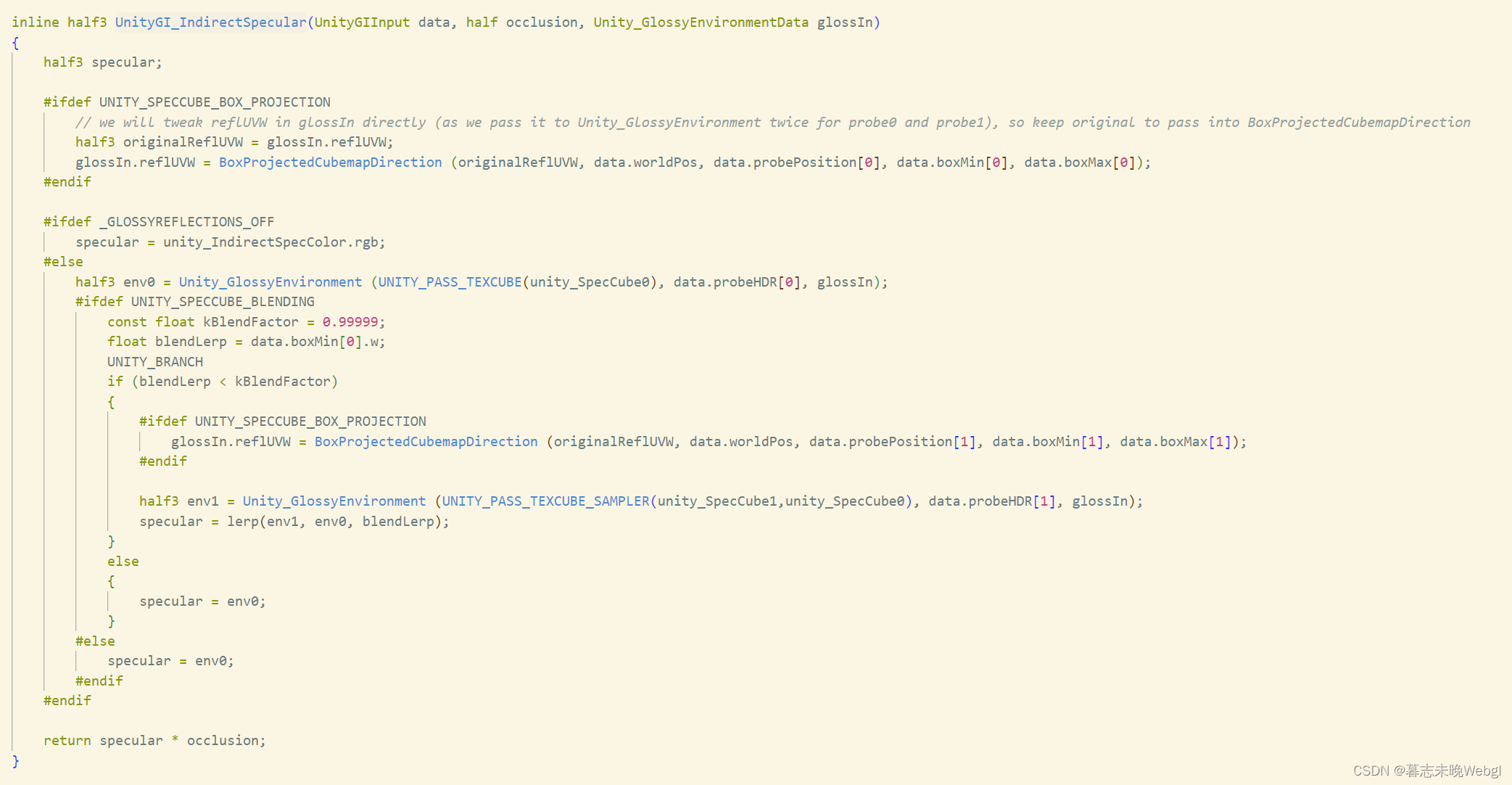The image size is (1512, 785).
Task: Click the 'else' keyword after the if block
Action: tap(123, 561)
